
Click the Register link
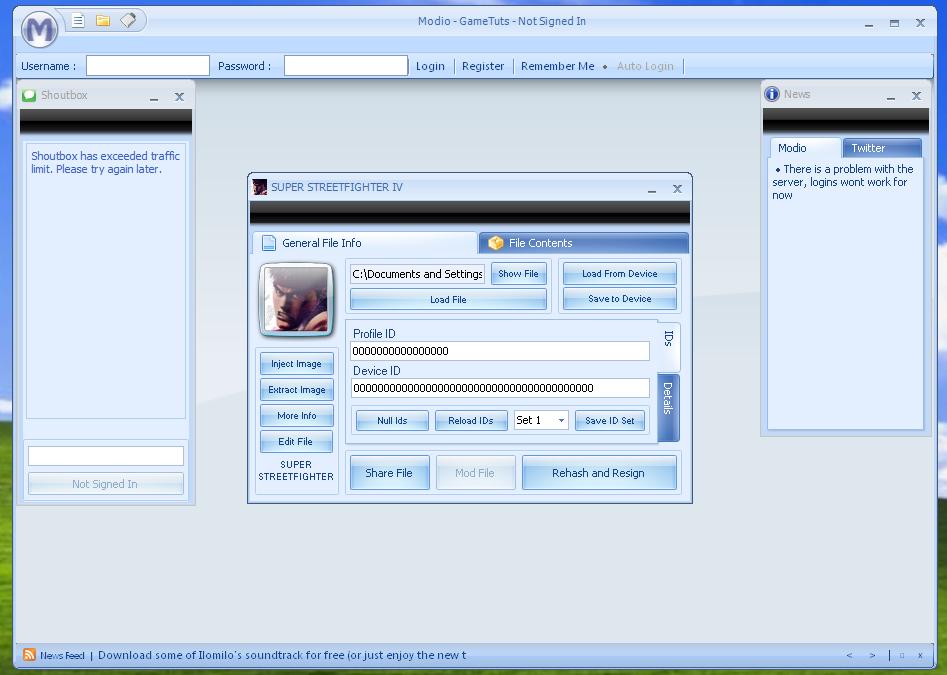coord(483,66)
